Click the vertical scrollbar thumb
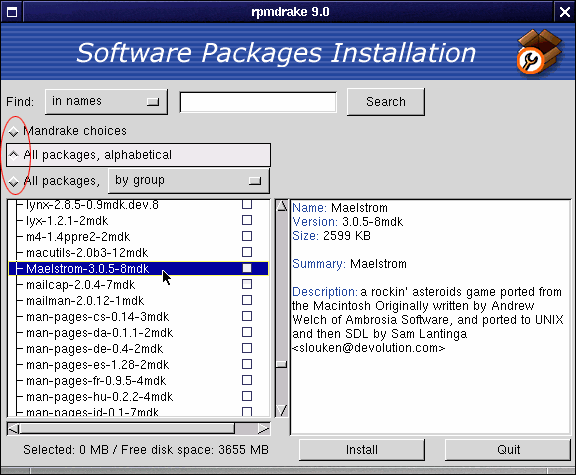Image resolution: width=576 pixels, height=475 pixels. 282,364
